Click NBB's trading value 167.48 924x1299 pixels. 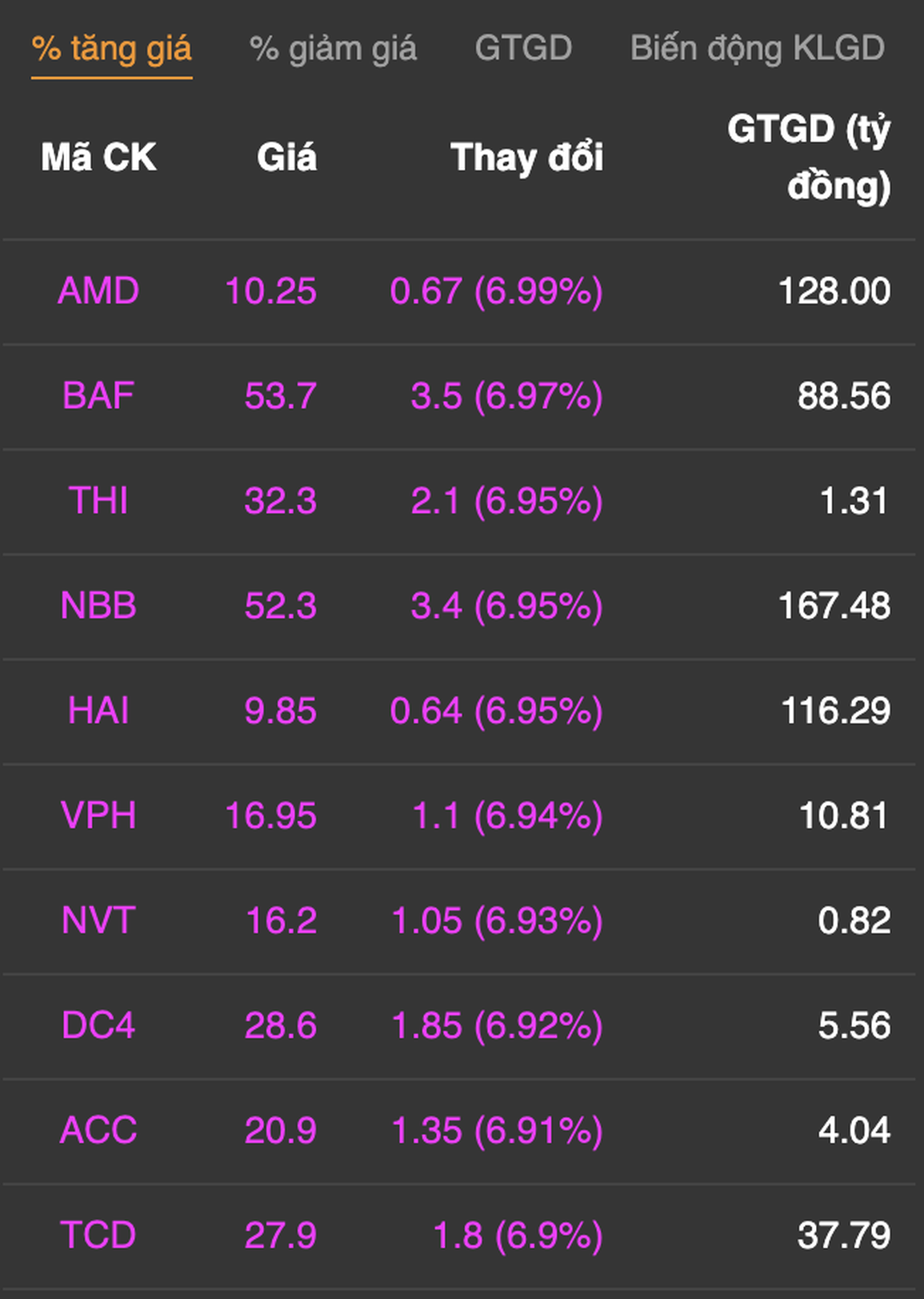[x=834, y=605]
